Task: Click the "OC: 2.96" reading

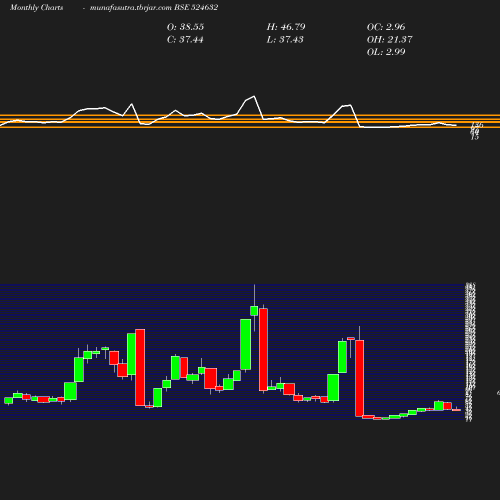Action: click(x=386, y=27)
